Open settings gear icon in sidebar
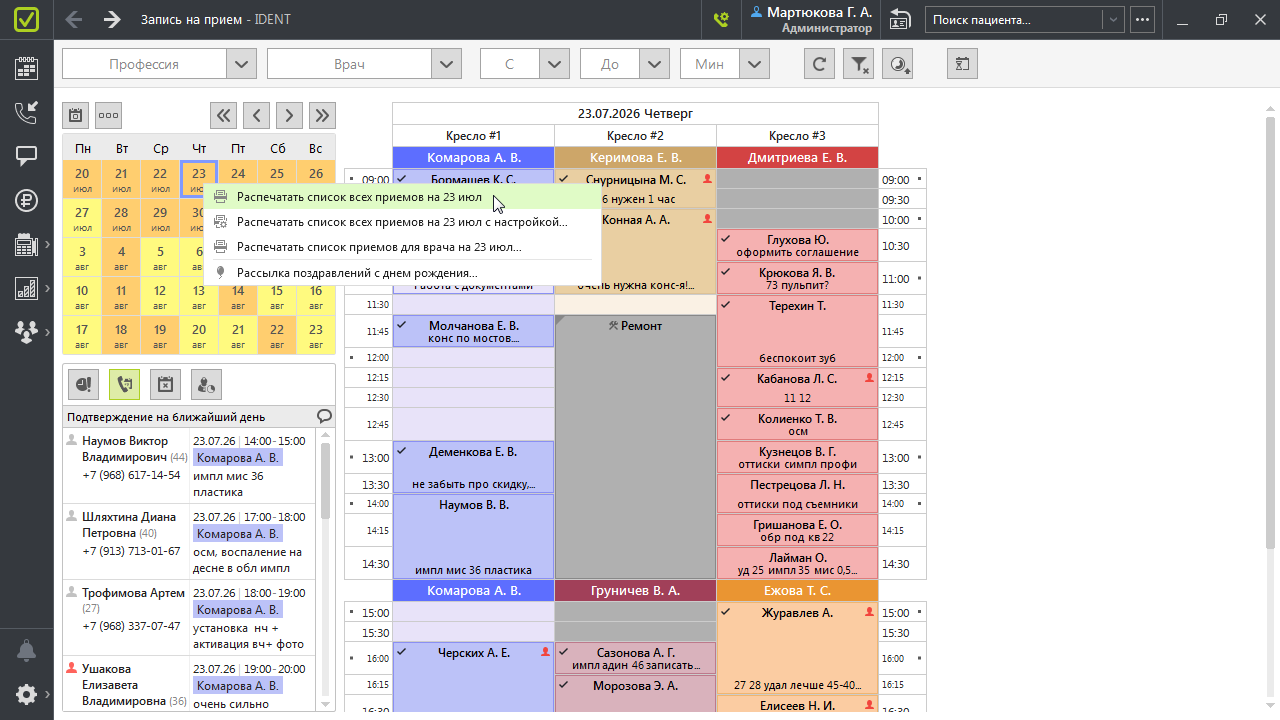 27,694
